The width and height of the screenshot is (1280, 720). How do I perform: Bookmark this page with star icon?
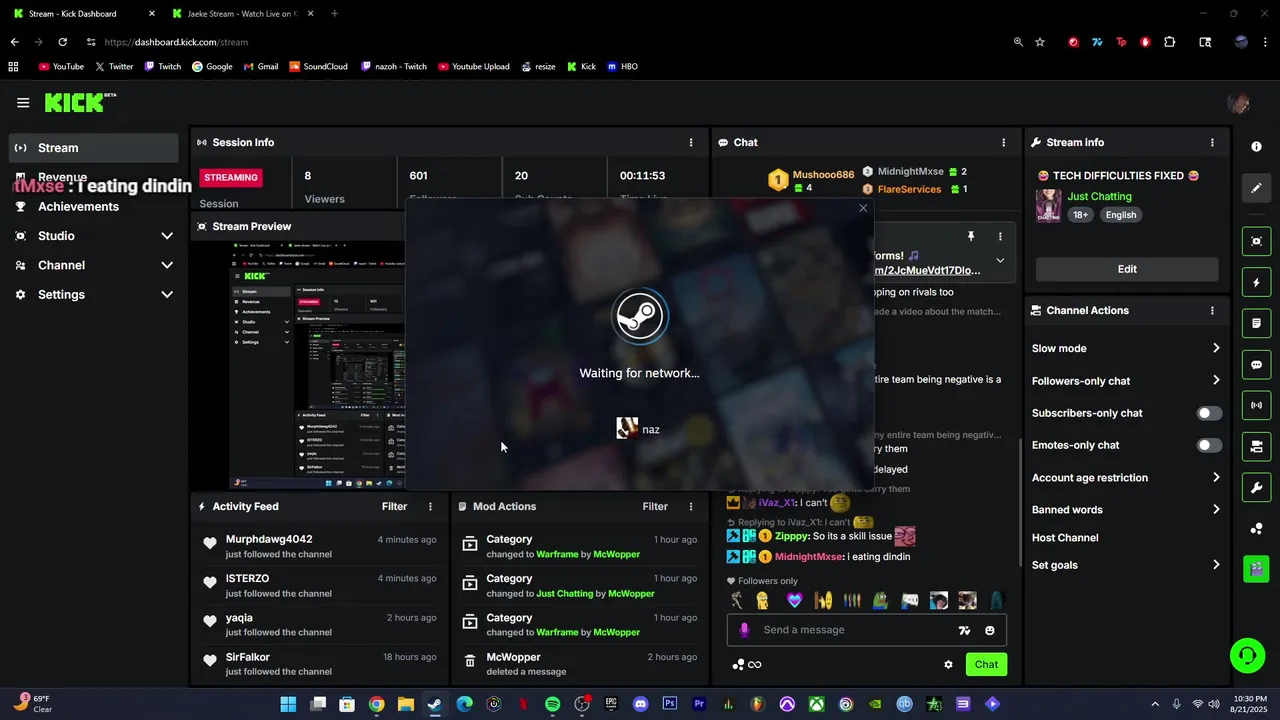pos(1040,42)
